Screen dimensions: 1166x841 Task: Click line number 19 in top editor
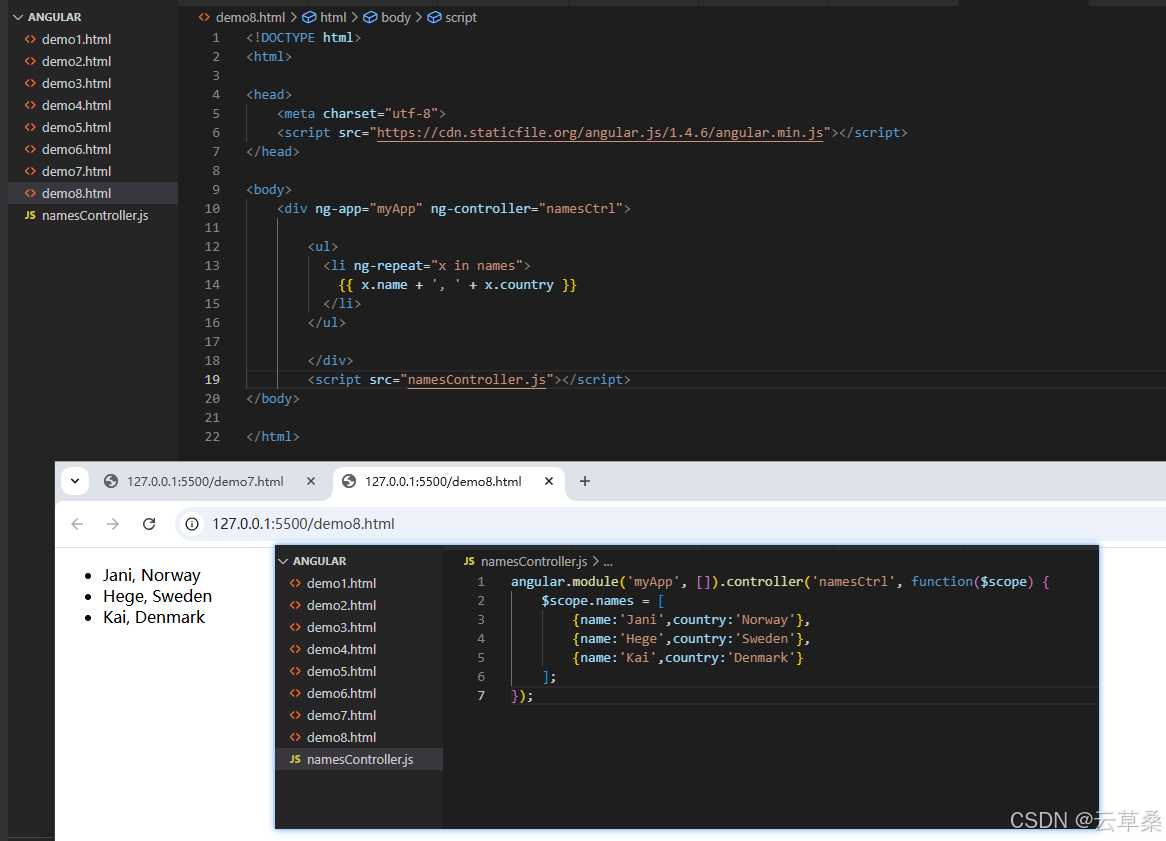click(x=212, y=379)
